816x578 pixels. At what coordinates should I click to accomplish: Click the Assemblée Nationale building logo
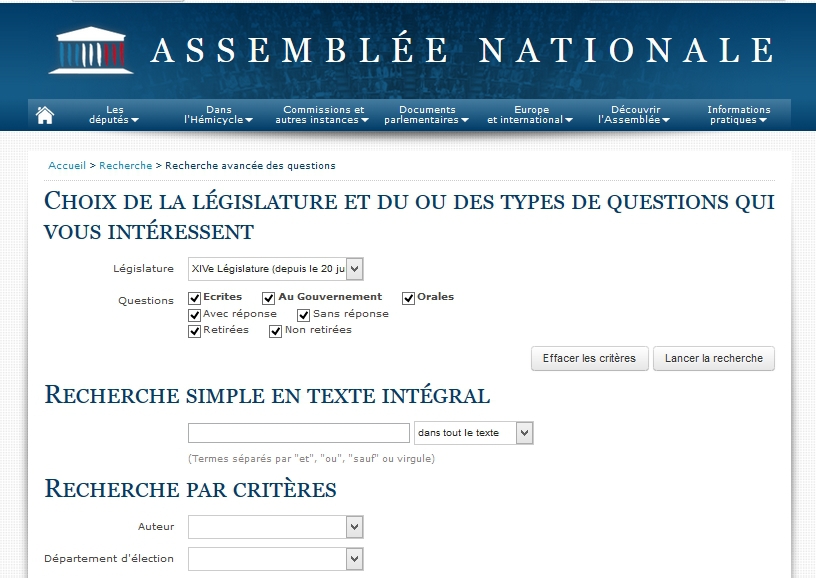(91, 50)
